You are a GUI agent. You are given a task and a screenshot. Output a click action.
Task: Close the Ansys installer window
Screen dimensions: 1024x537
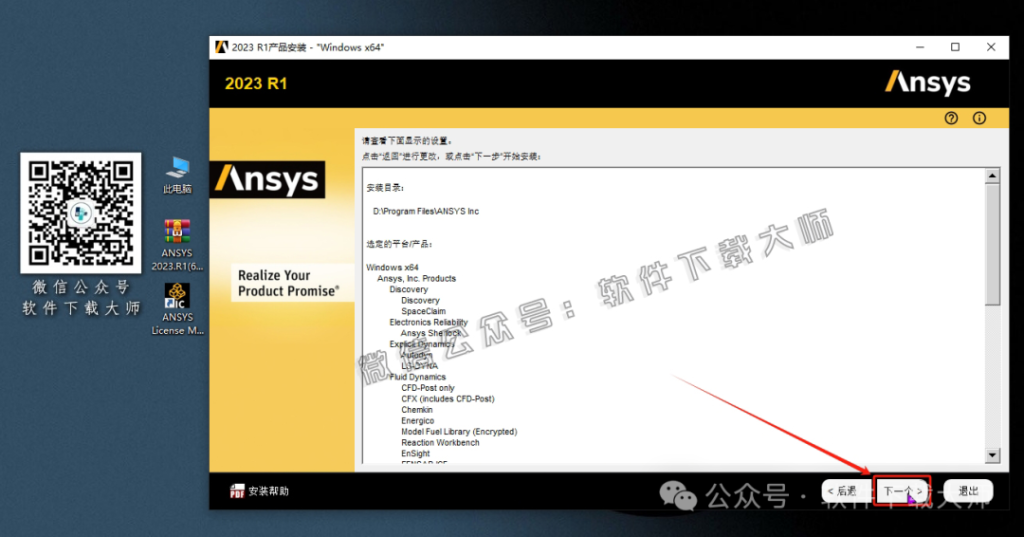[991, 47]
